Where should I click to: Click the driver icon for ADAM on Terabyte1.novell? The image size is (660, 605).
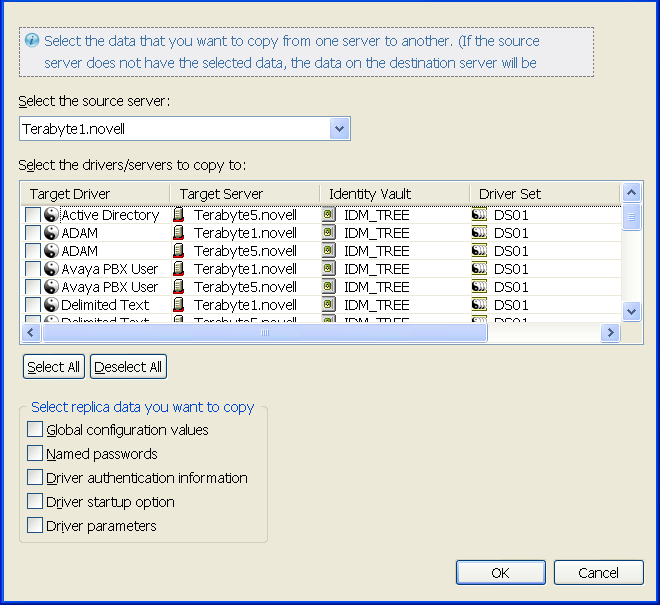tap(51, 233)
